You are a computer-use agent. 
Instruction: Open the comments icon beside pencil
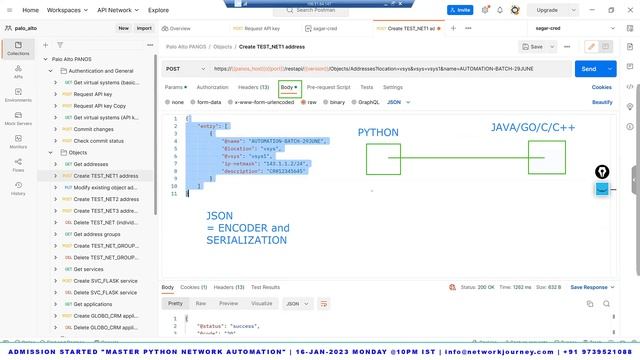[606, 47]
